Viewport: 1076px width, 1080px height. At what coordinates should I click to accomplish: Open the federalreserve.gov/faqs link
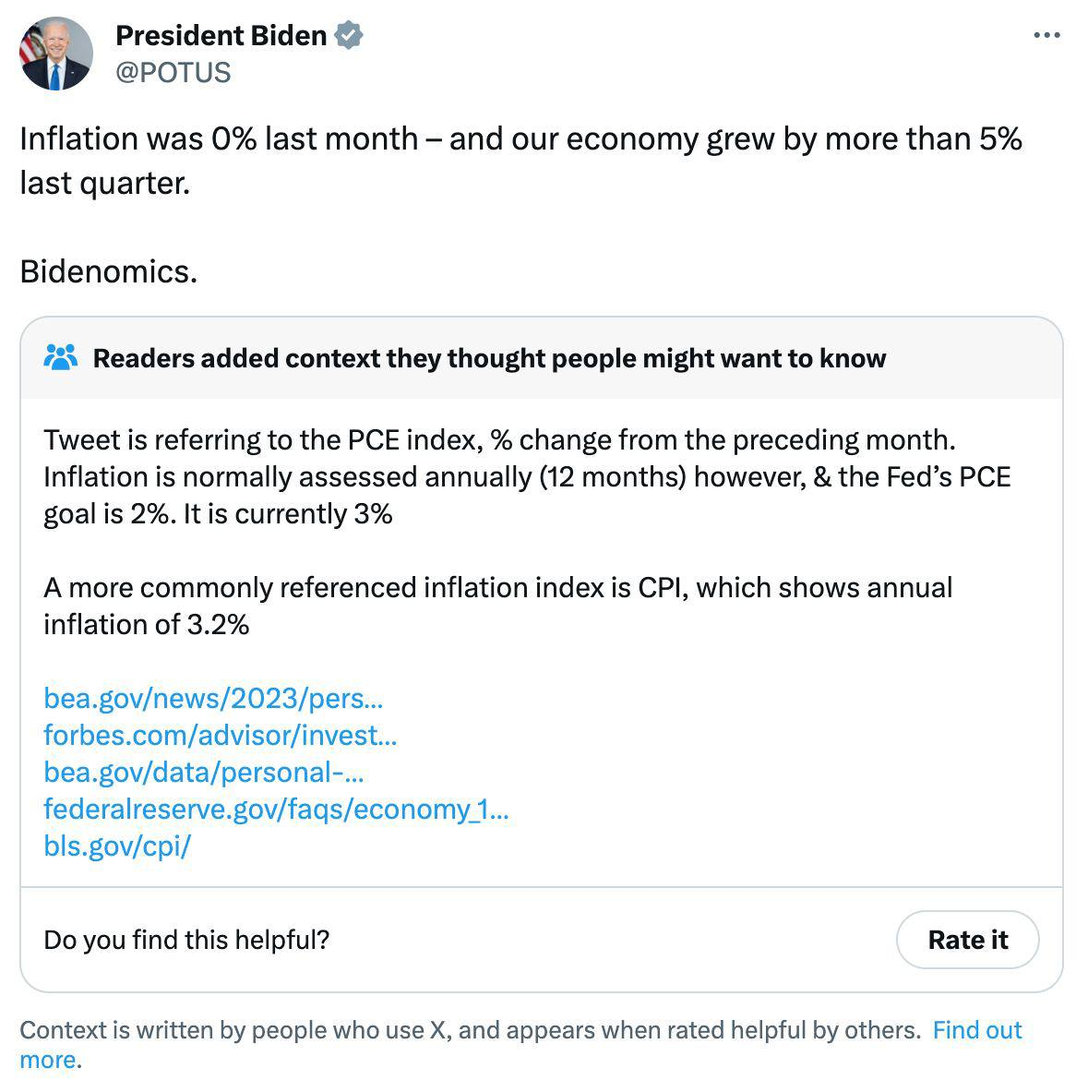[276, 809]
